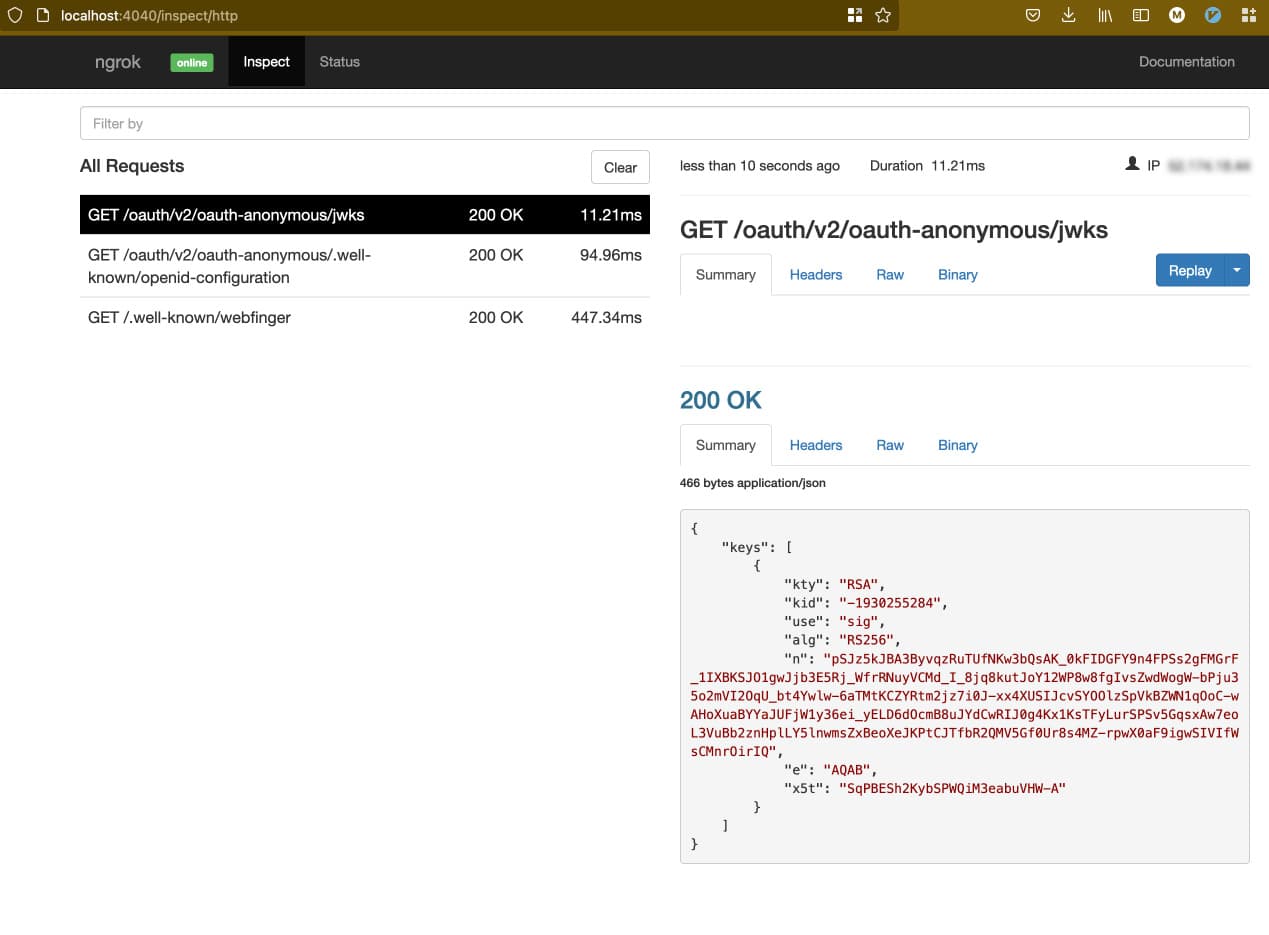Click the Filter by input field
Image resolution: width=1269 pixels, height=935 pixels.
664,124
